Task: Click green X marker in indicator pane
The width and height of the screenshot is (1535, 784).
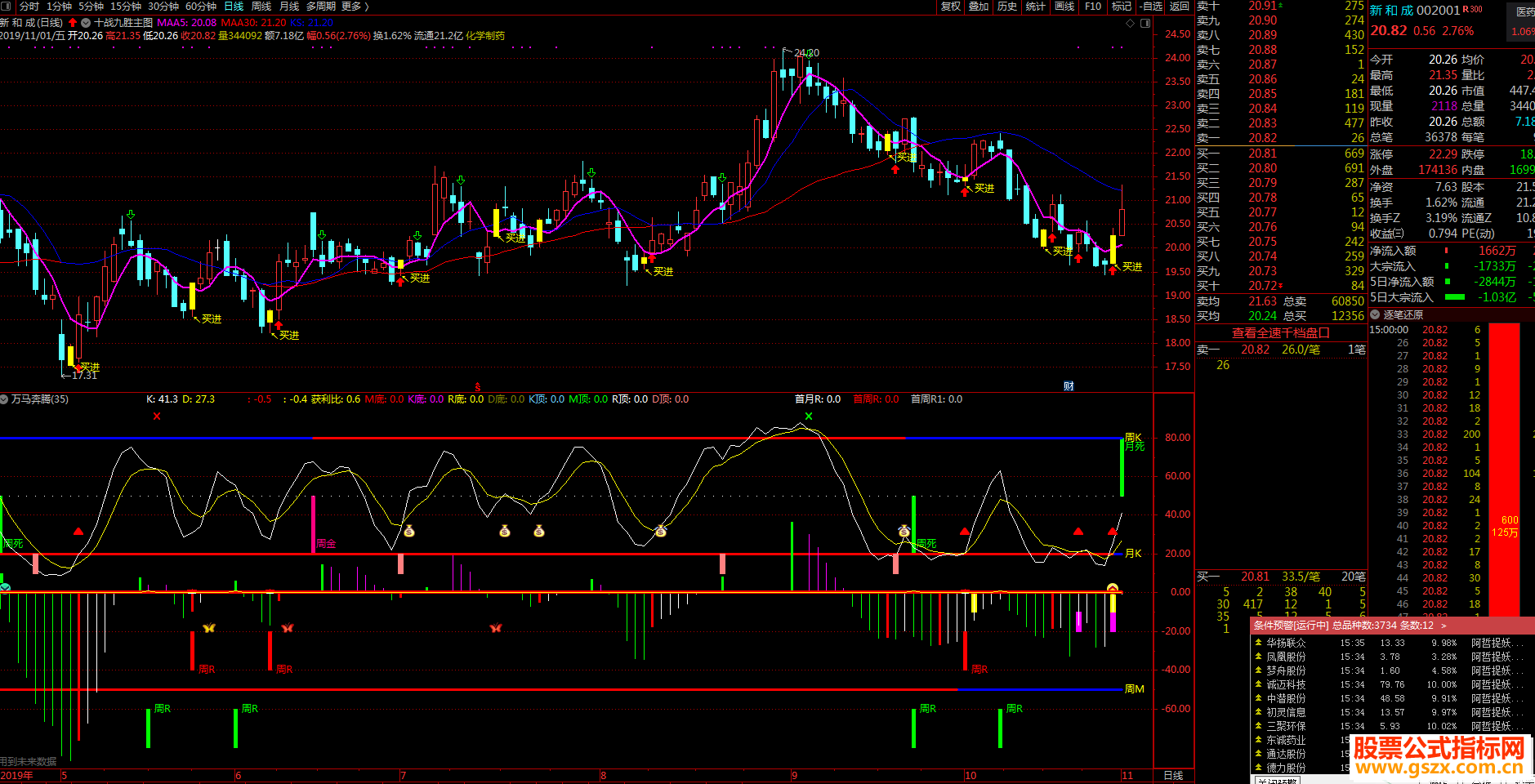Action: pyautogui.click(x=809, y=416)
